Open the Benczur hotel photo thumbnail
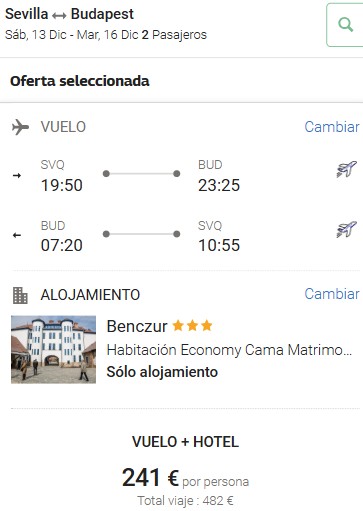The image size is (363, 511). click(53, 349)
